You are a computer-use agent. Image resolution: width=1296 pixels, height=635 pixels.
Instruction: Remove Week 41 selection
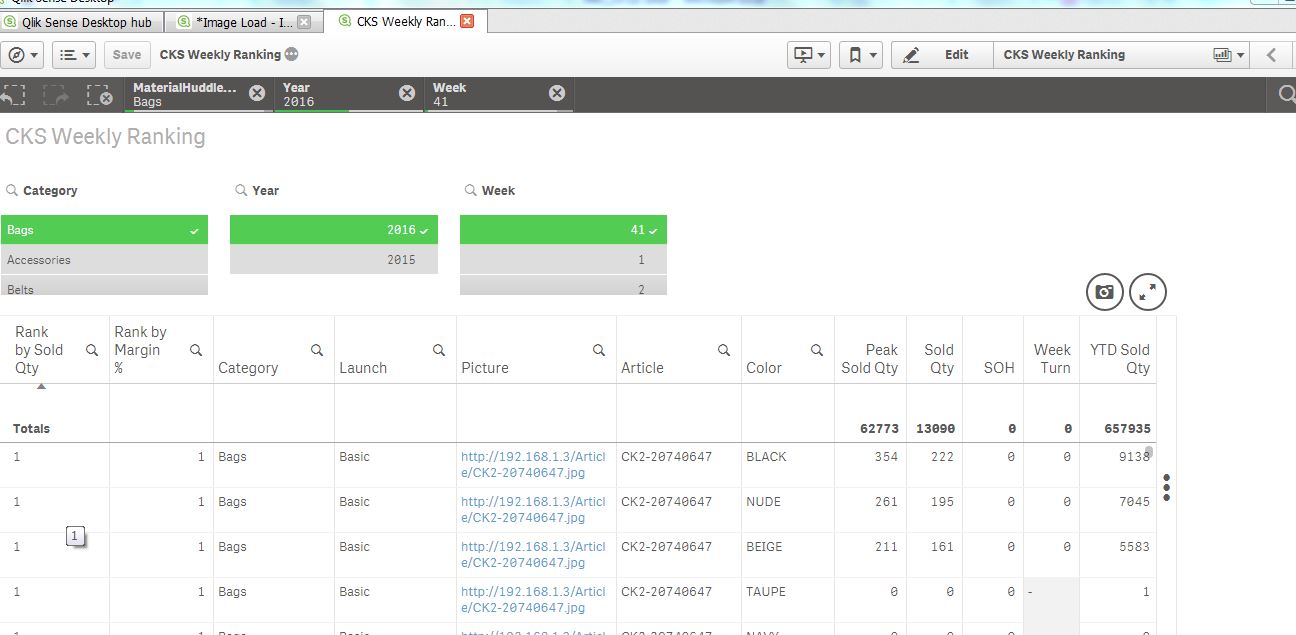point(557,93)
